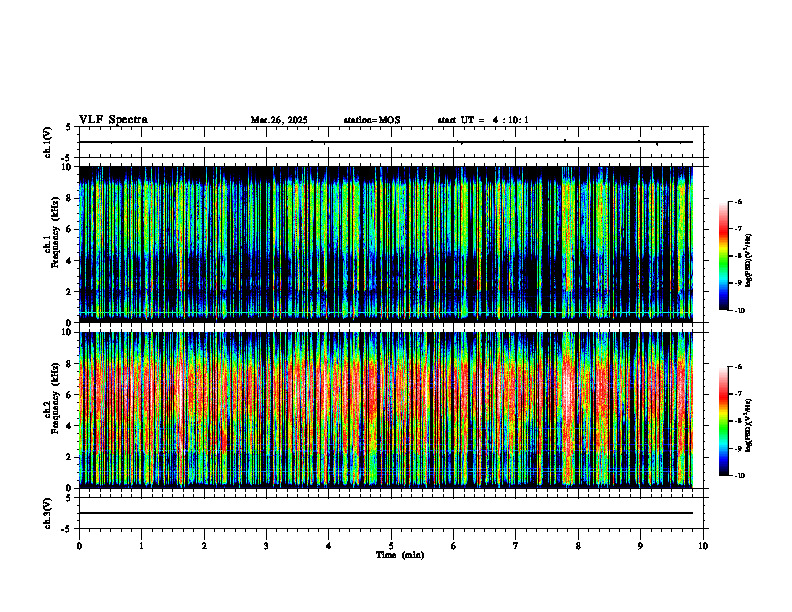Click the "ch.1(V)" axis label
The image size is (792, 612).
[x=48, y=142]
